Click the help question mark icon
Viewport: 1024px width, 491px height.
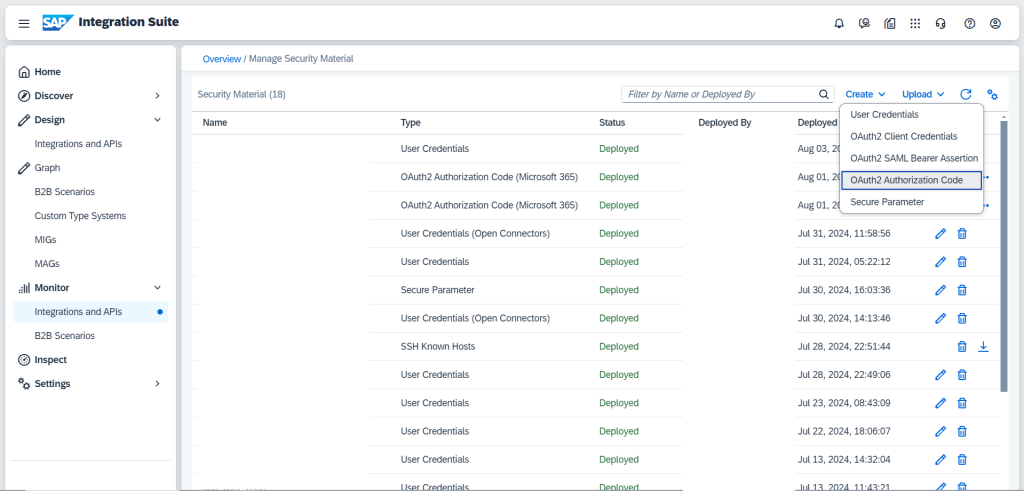point(969,23)
